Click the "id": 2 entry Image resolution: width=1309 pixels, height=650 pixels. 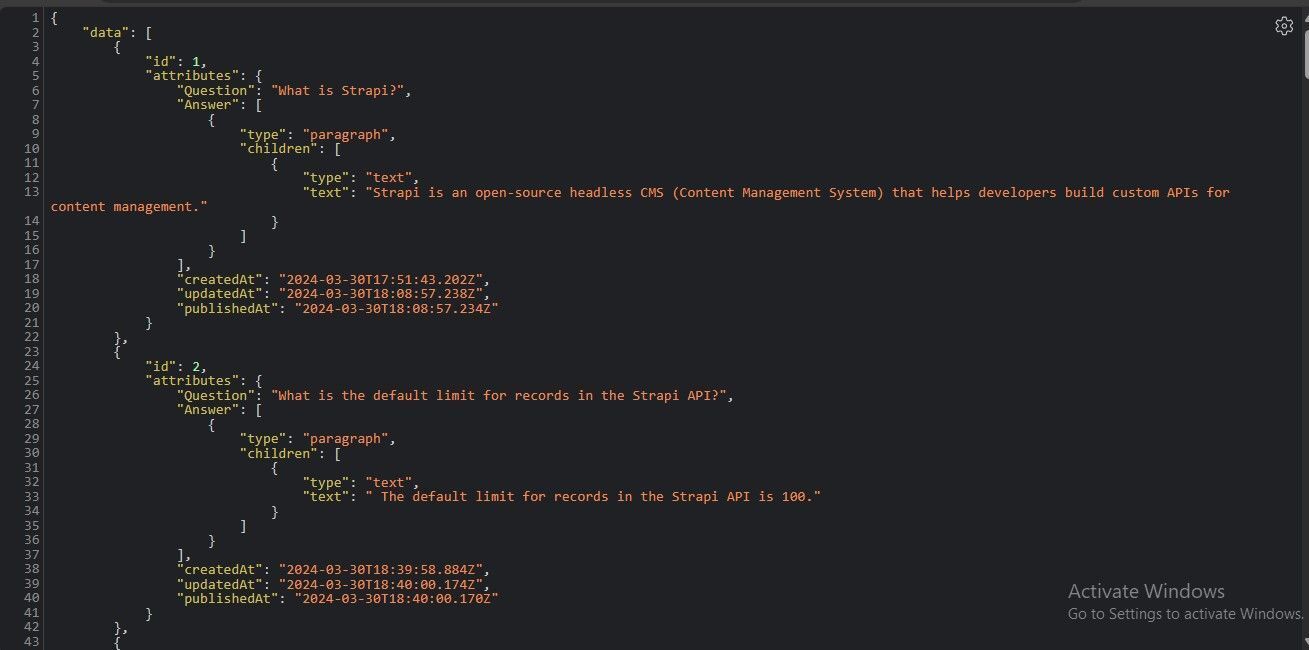[176, 366]
